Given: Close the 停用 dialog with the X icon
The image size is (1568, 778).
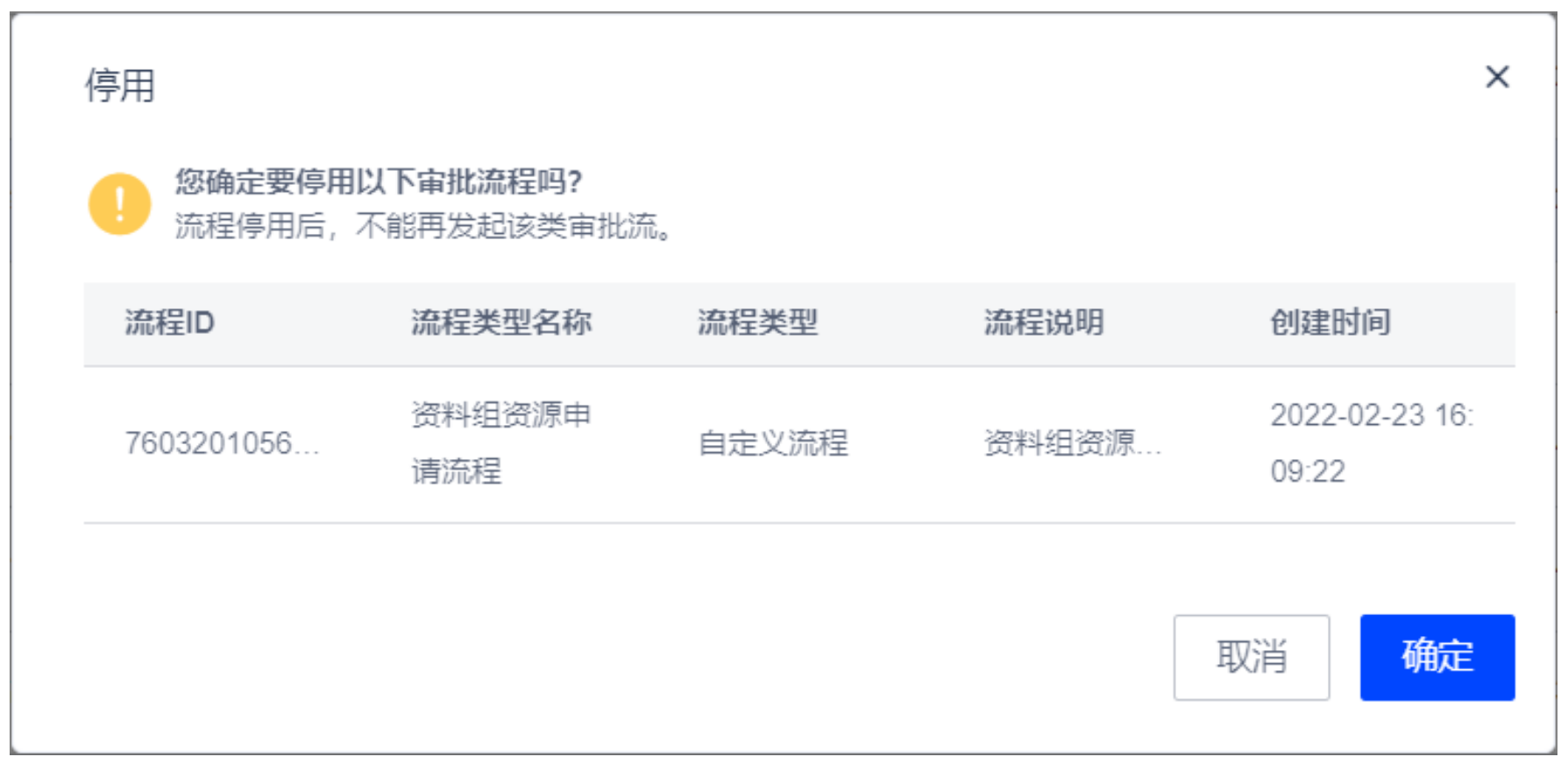Looking at the screenshot, I should (x=1497, y=77).
